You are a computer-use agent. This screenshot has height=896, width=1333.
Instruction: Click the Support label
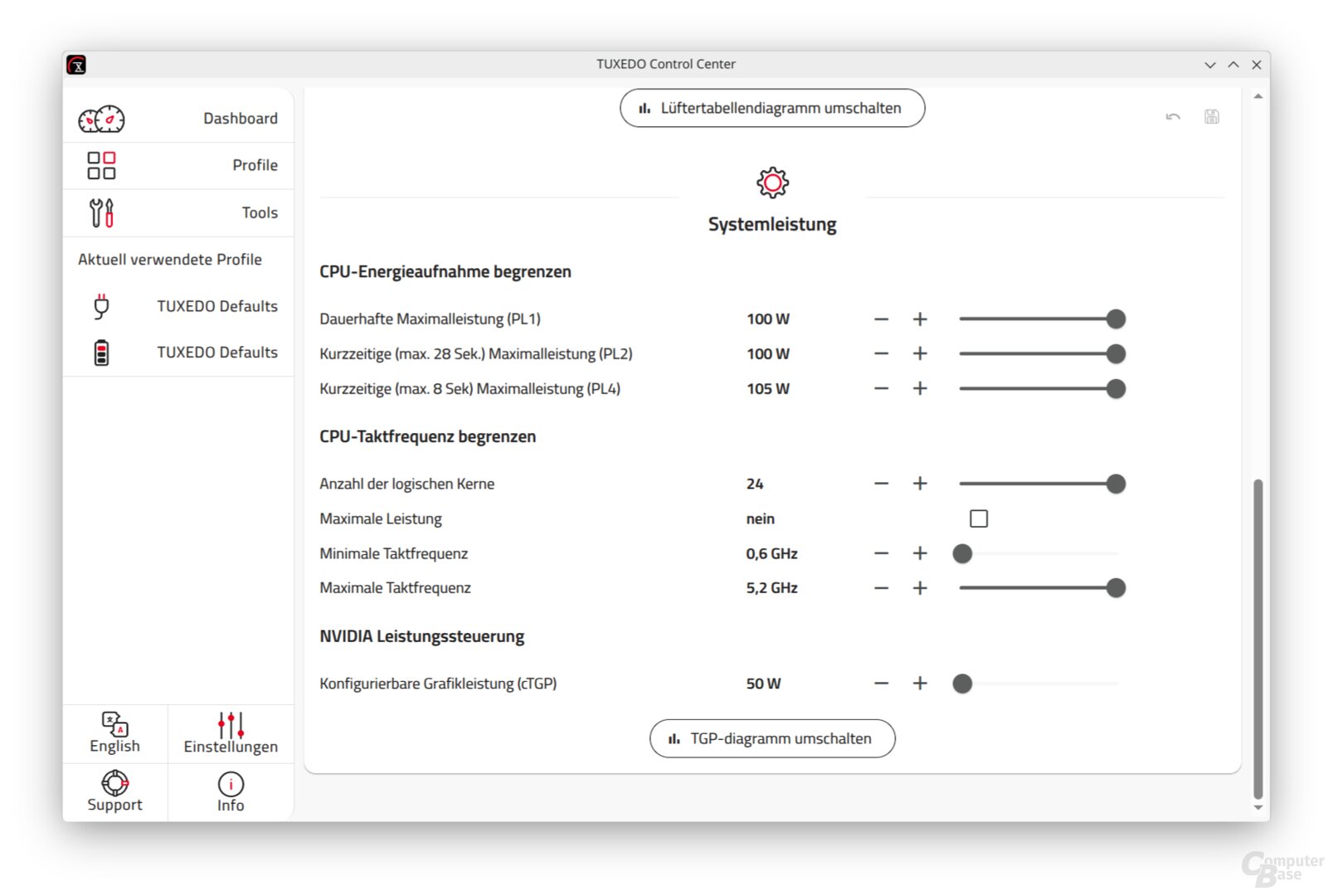pos(114,805)
